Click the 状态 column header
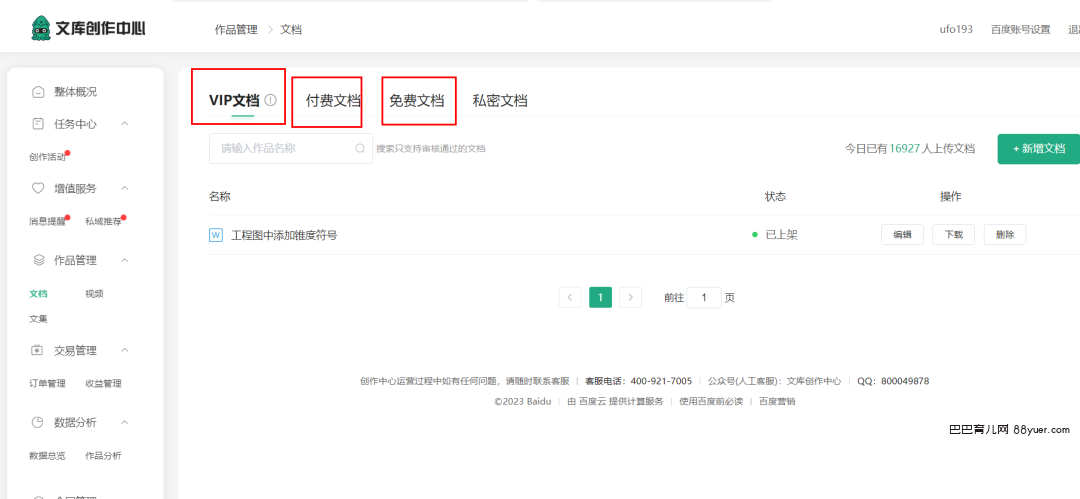The image size is (1080, 499). [x=776, y=196]
